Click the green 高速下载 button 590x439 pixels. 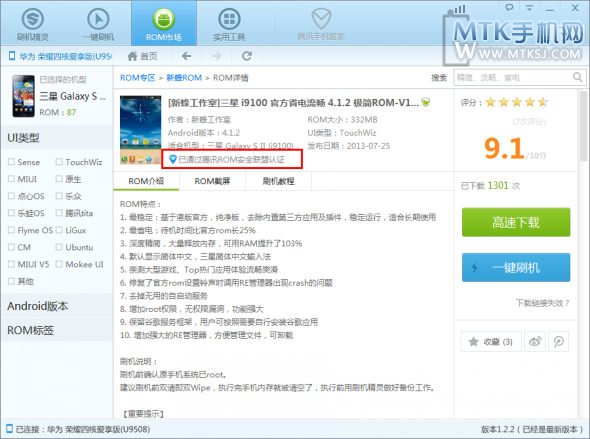(516, 222)
